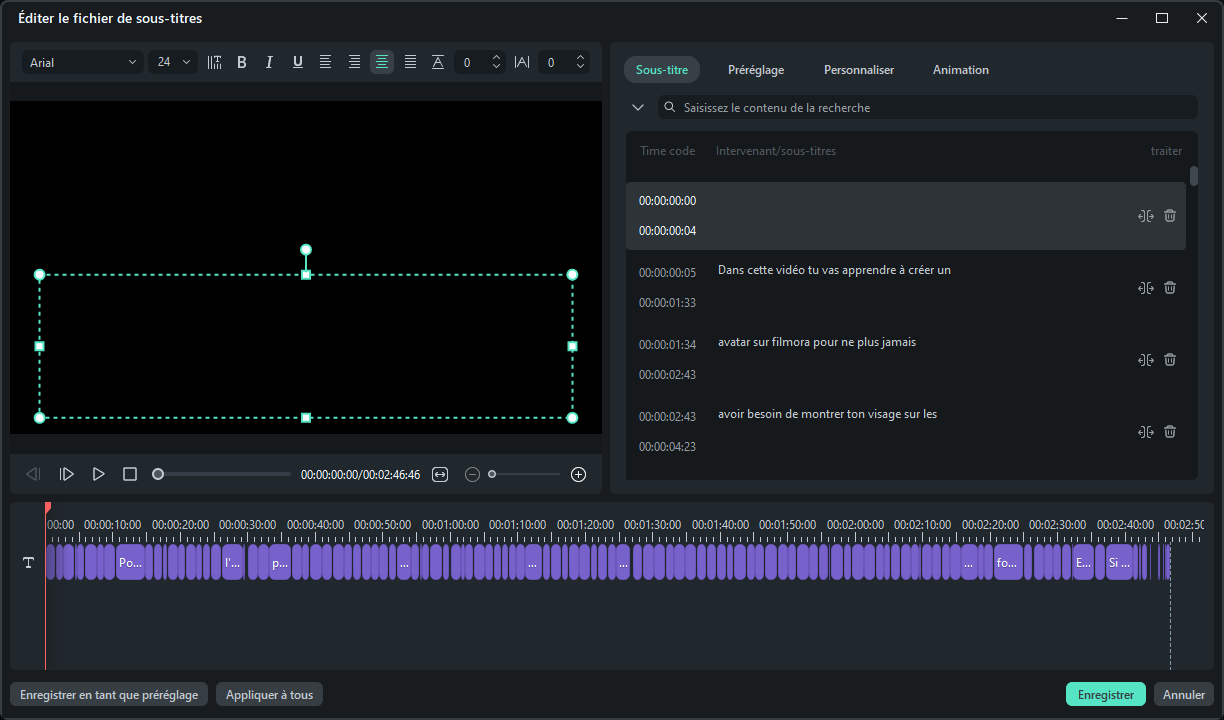Collapse the search options chevron
The height and width of the screenshot is (720, 1224).
point(638,107)
